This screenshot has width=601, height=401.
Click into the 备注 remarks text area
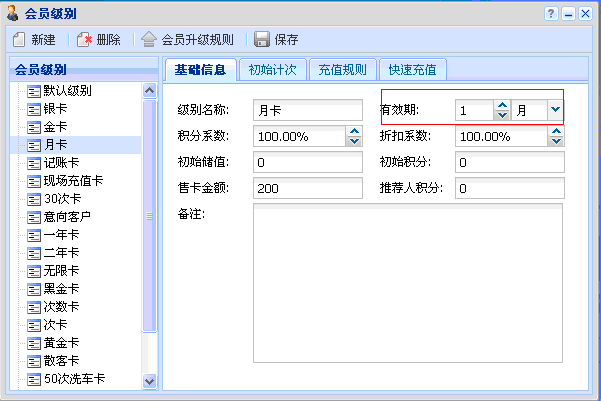[x=407, y=283]
